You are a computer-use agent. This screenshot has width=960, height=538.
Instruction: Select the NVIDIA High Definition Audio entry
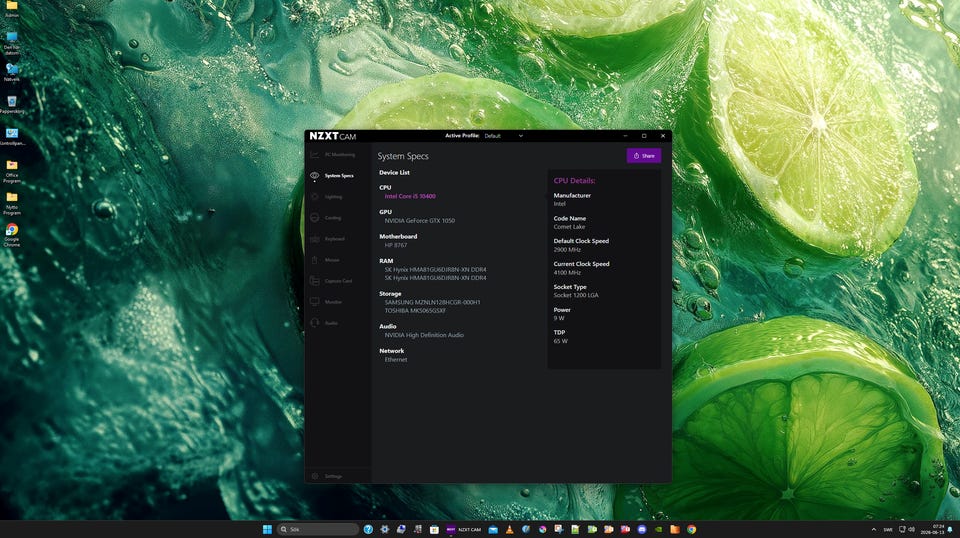click(424, 335)
